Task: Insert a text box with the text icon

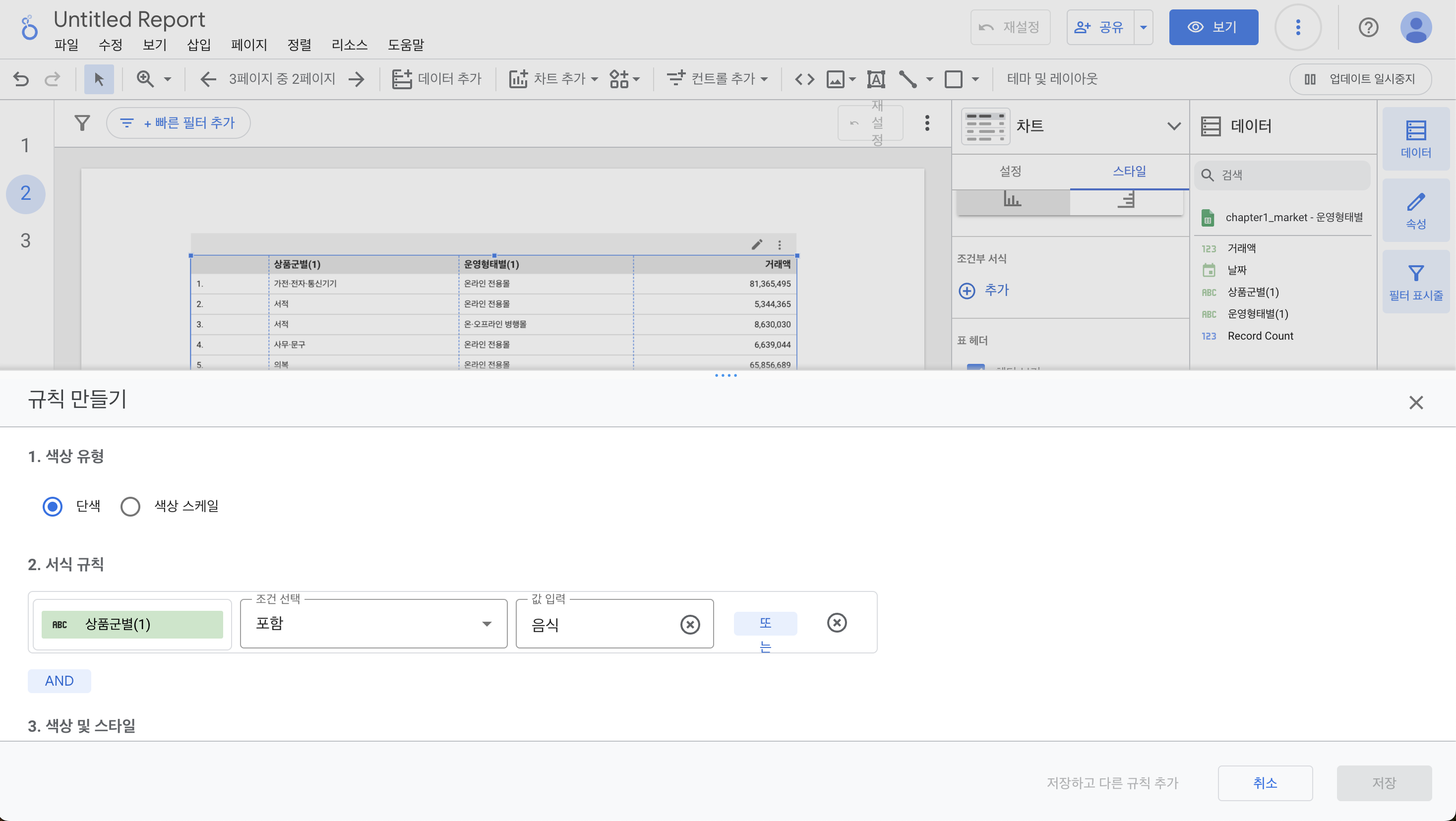Action: [875, 79]
